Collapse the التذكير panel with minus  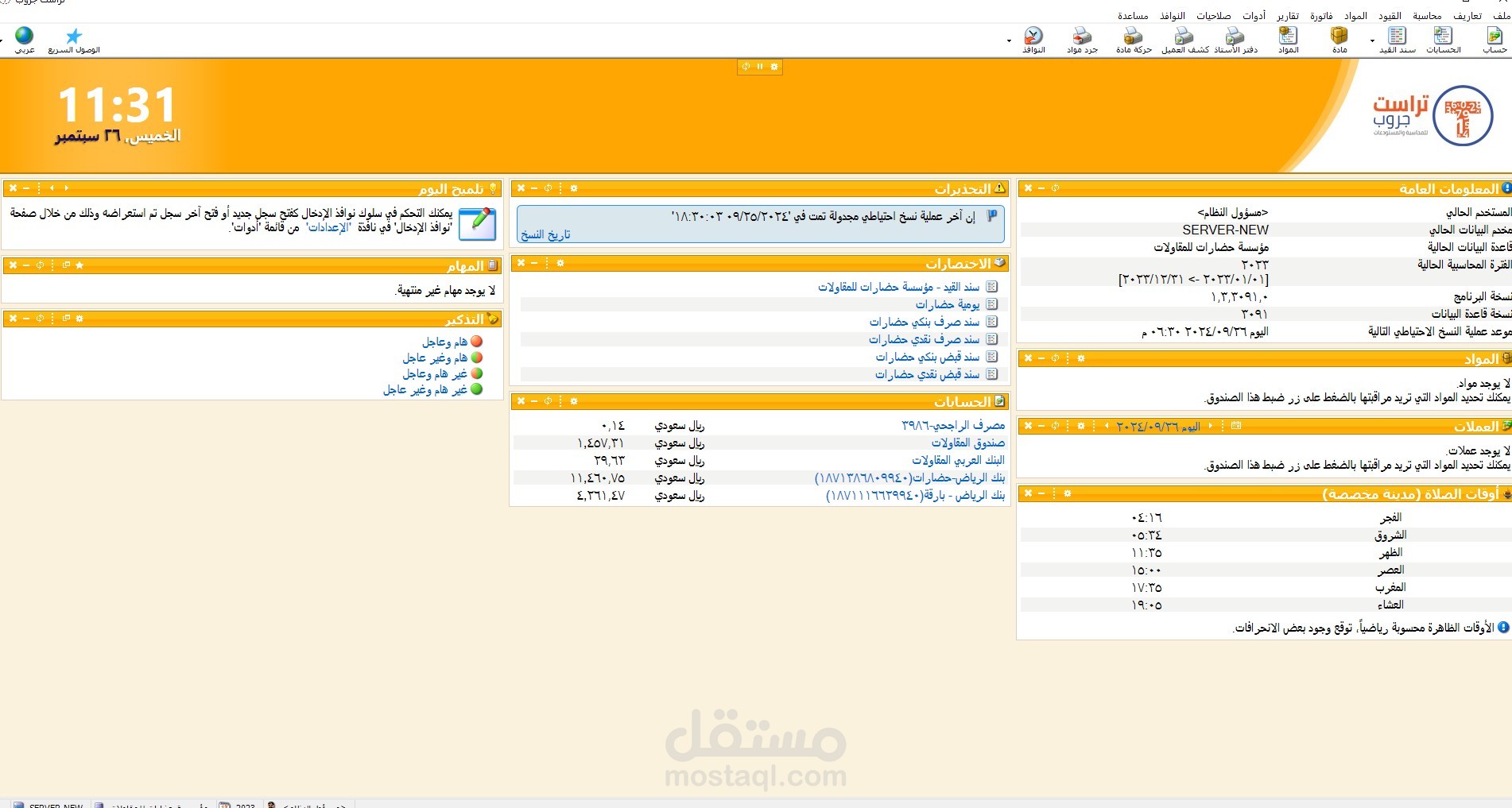pyautogui.click(x=26, y=319)
